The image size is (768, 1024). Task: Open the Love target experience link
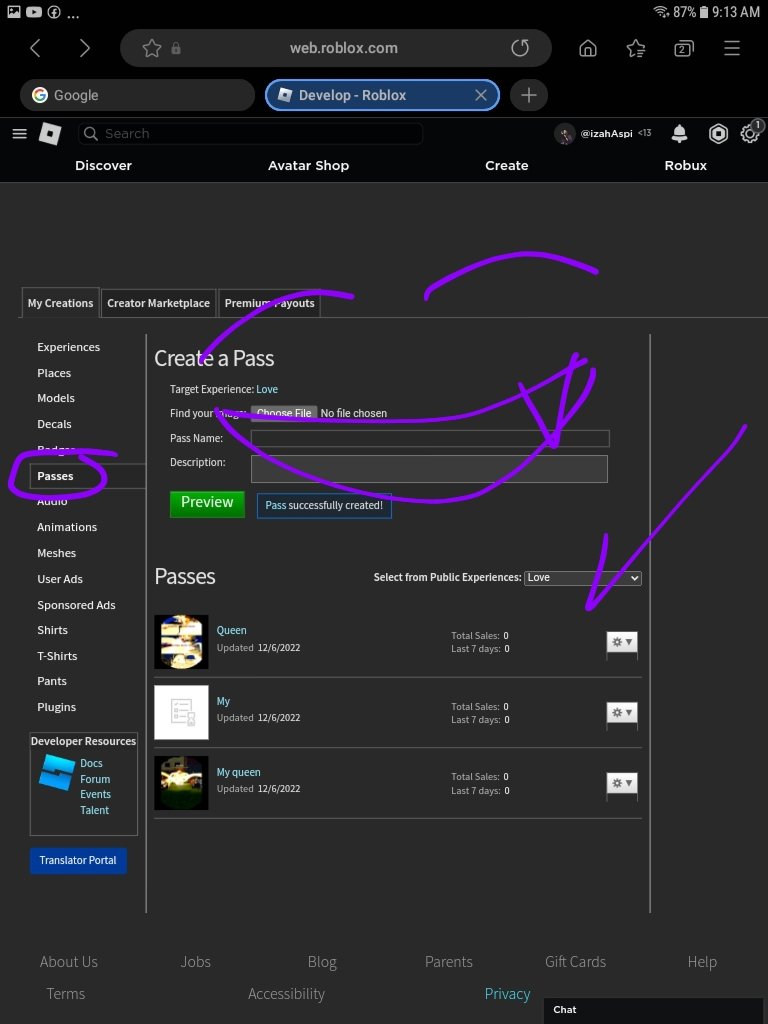pyautogui.click(x=267, y=389)
